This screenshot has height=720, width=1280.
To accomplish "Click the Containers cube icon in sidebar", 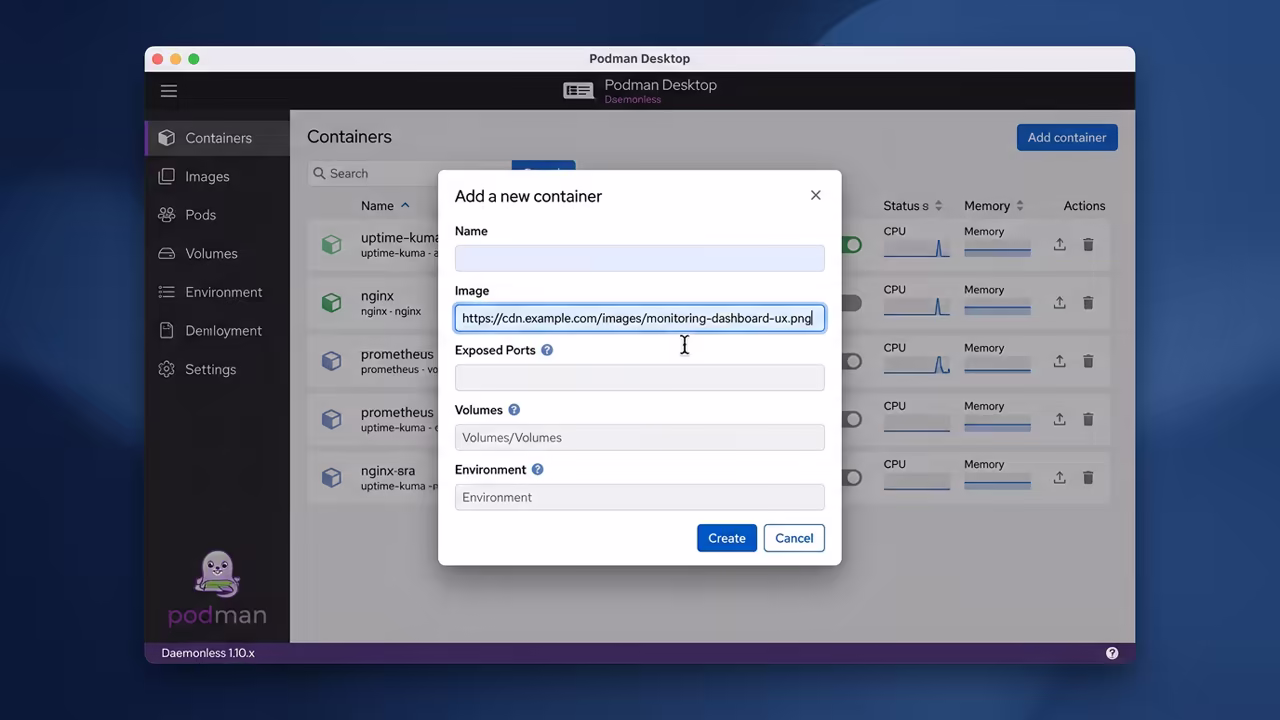I will click(167, 138).
